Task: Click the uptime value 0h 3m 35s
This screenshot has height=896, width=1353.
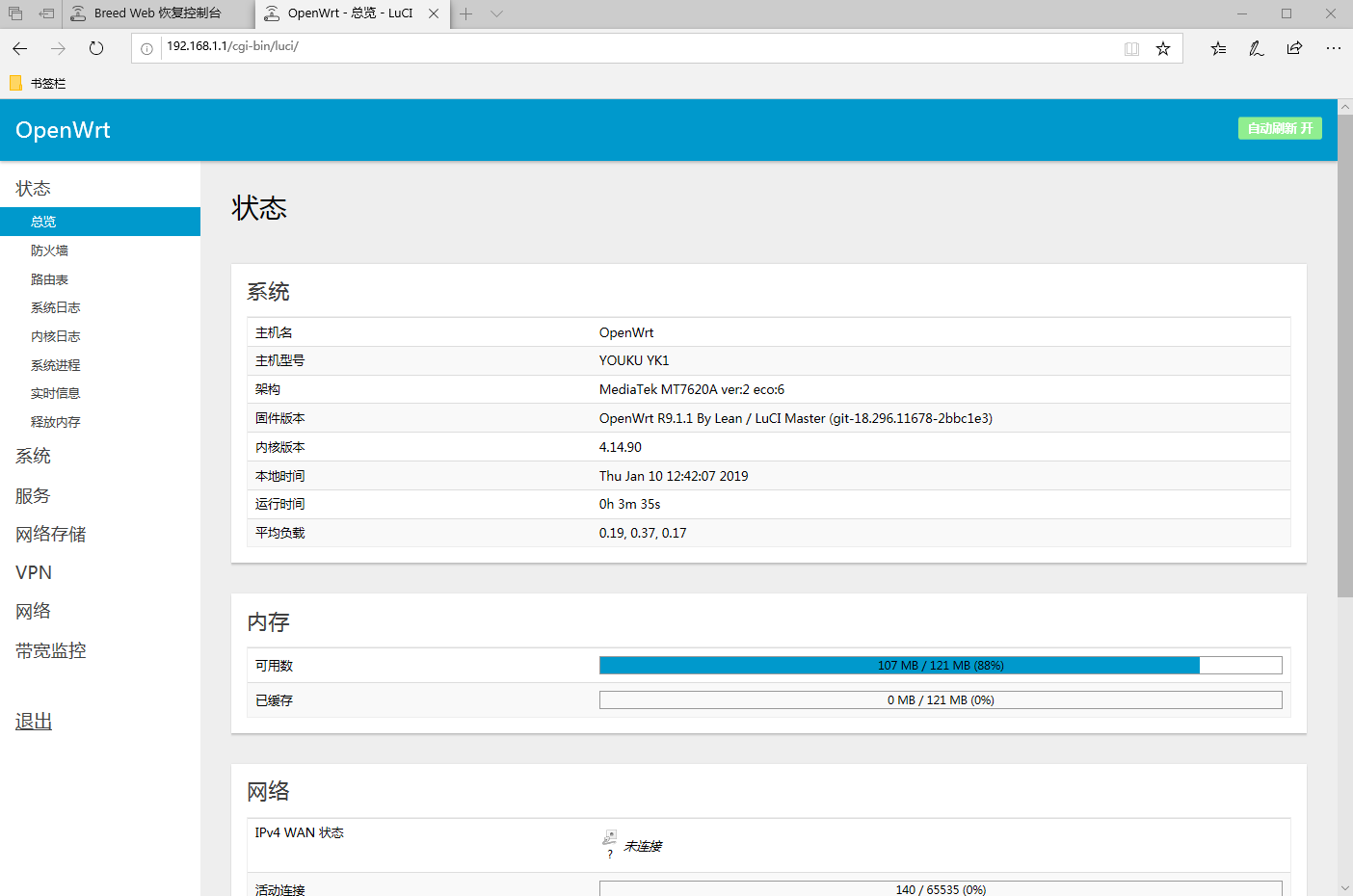Action: pos(630,504)
